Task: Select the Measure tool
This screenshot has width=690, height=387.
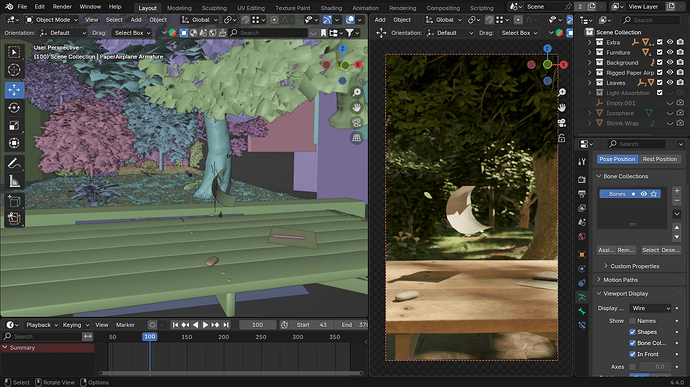Action: tap(14, 181)
